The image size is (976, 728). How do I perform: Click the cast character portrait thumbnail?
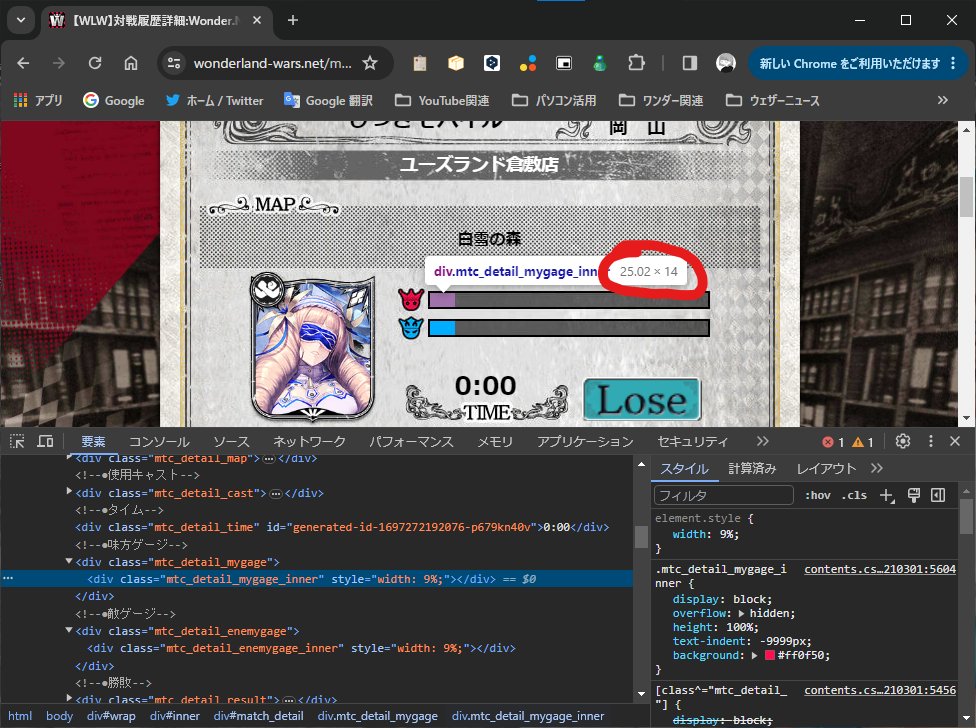(312, 348)
